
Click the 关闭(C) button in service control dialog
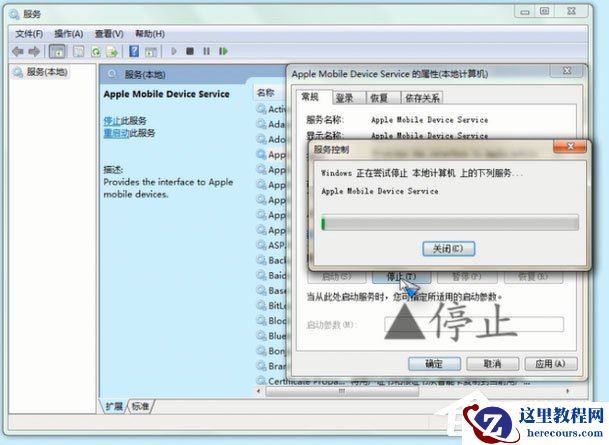[448, 249]
